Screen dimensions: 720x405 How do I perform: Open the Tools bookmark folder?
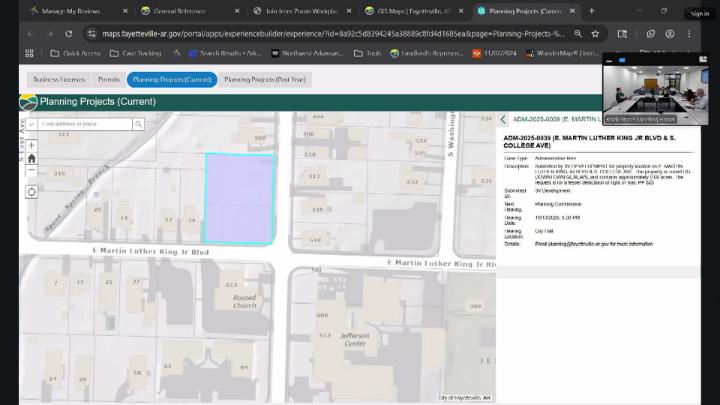(367, 53)
